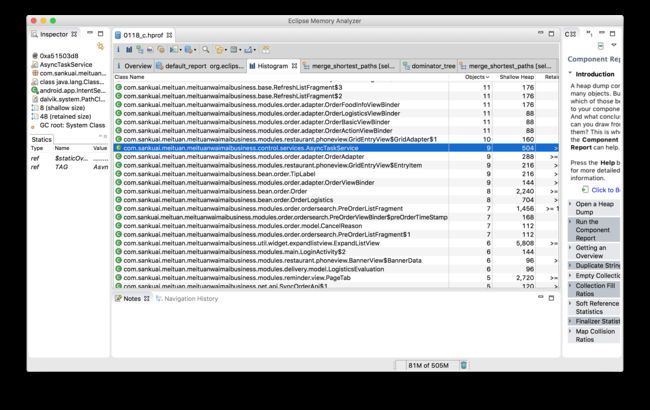Select the Histogram tab
The height and width of the screenshot is (410, 650).
pos(272,66)
